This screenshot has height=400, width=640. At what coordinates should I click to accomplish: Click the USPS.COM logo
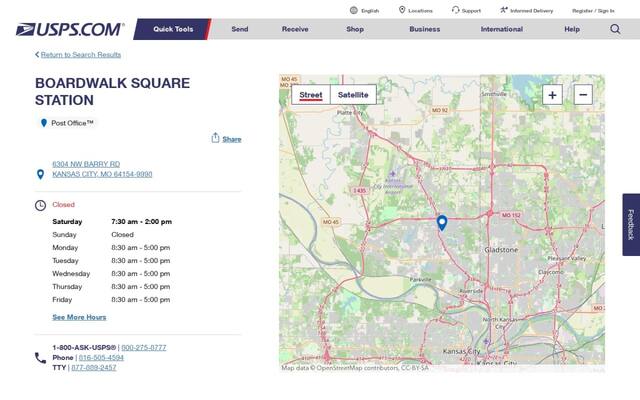point(70,29)
